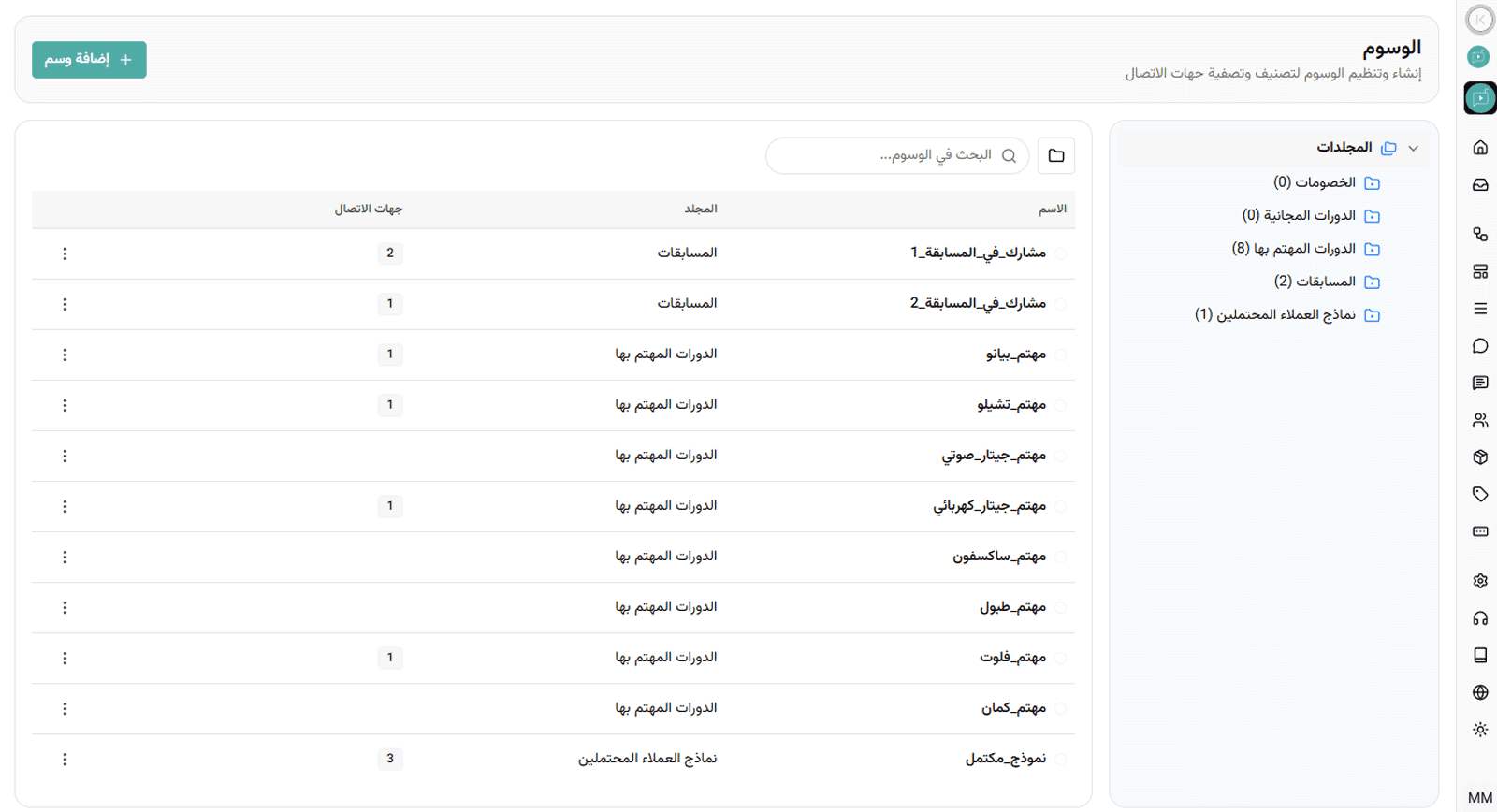Click the black-framed workspace logo in sidebar
This screenshot has width=1497, height=812.
[1480, 98]
